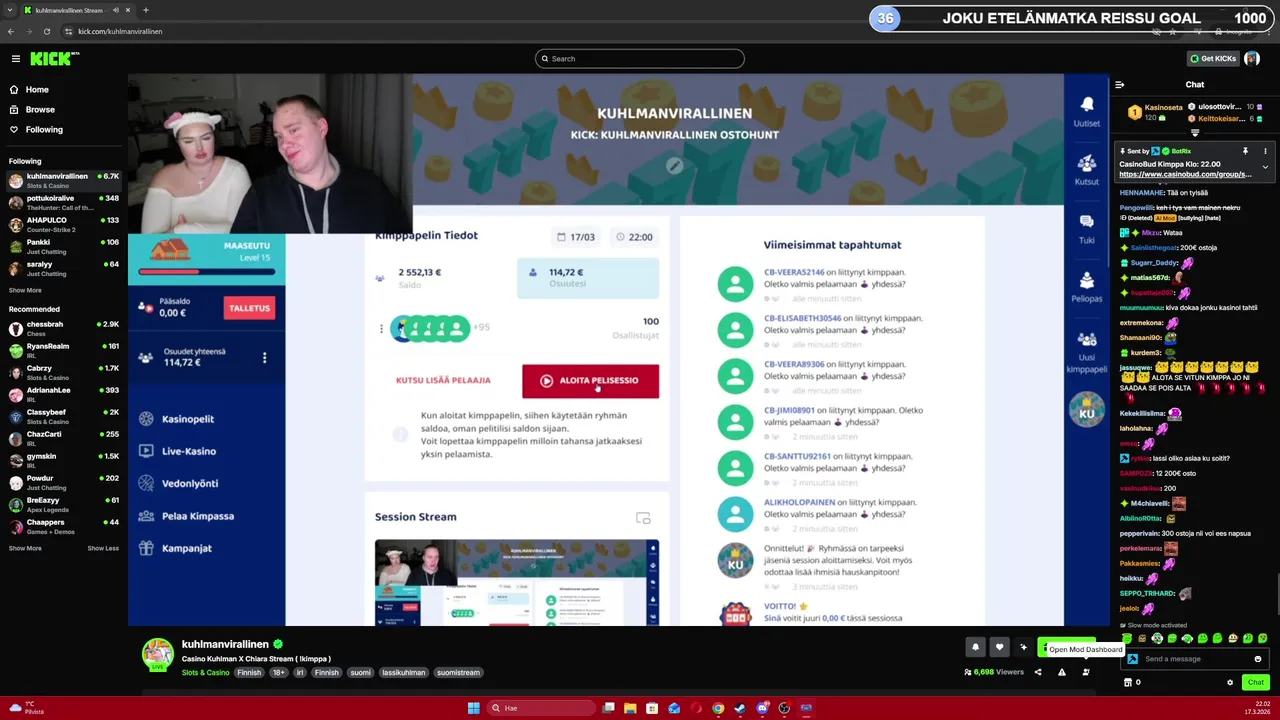Viewport: 1280px width, 720px height.
Task: Select the lassikuhlman stream tag
Action: [x=403, y=673]
